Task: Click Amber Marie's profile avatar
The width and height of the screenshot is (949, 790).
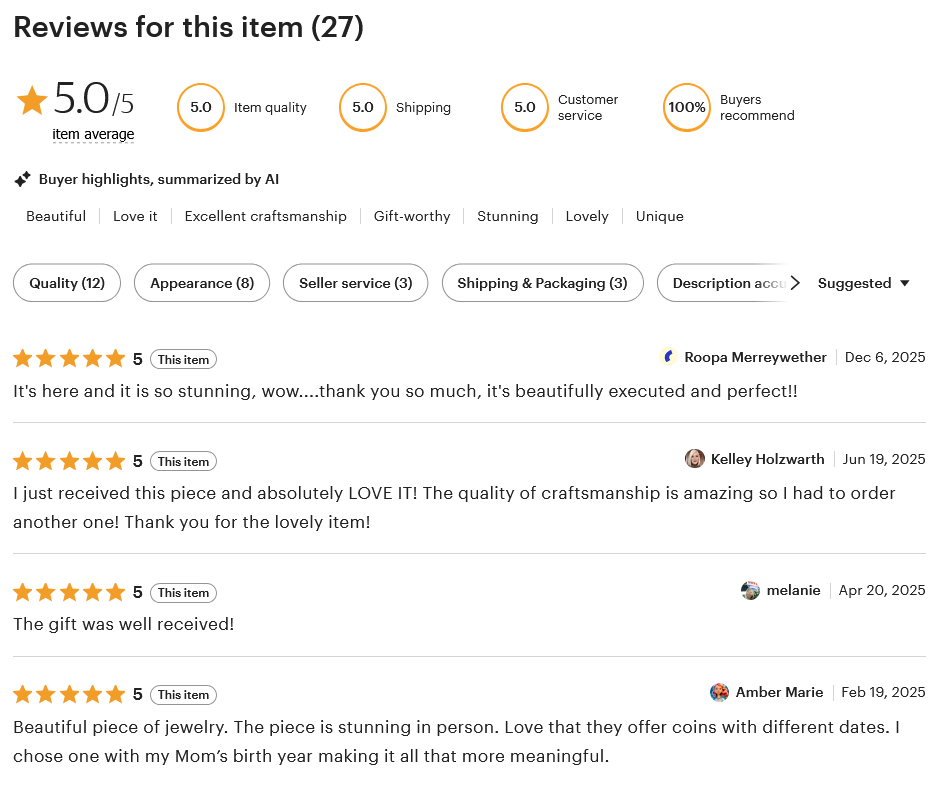Action: pyautogui.click(x=719, y=692)
